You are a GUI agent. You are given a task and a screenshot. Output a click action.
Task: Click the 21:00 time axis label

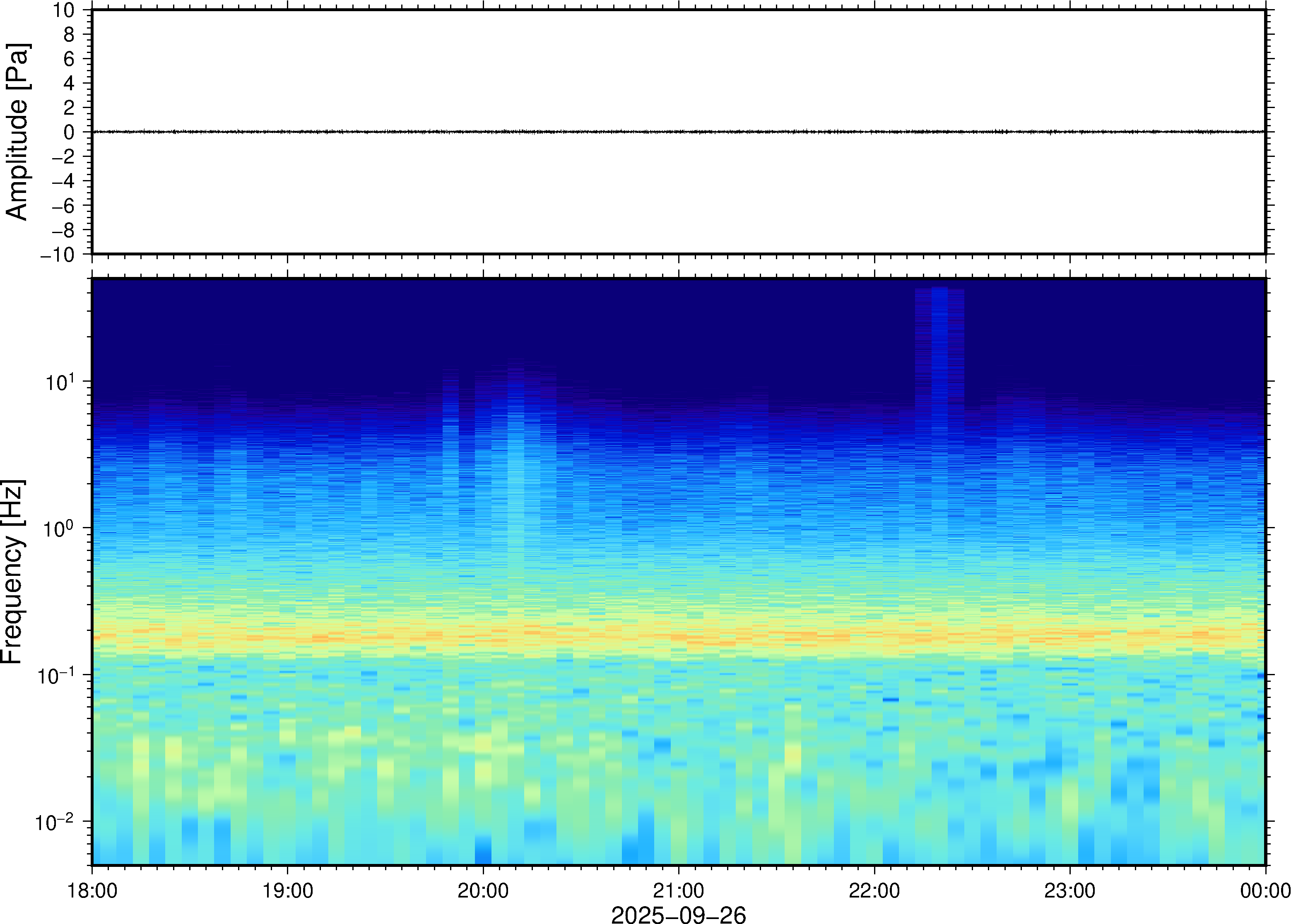tap(678, 890)
